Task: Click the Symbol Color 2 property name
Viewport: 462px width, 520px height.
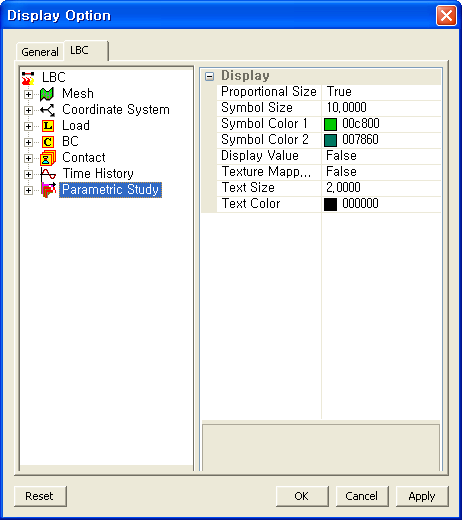Action: pyautogui.click(x=265, y=140)
